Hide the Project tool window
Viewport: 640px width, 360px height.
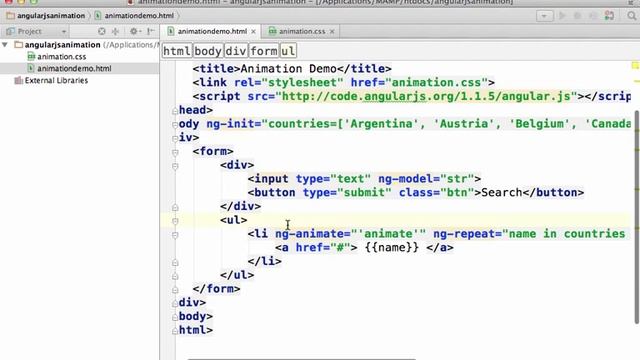(x=151, y=31)
